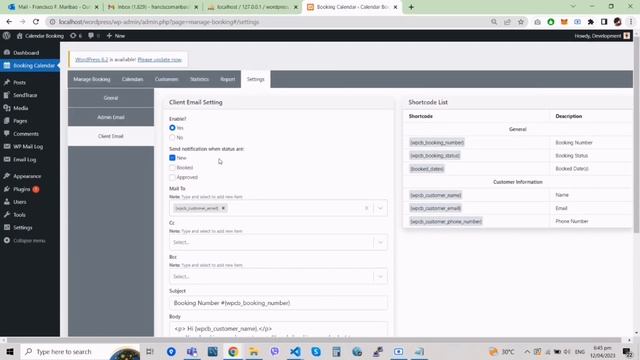Select the Settings tab
The image size is (640, 360).
(256, 79)
